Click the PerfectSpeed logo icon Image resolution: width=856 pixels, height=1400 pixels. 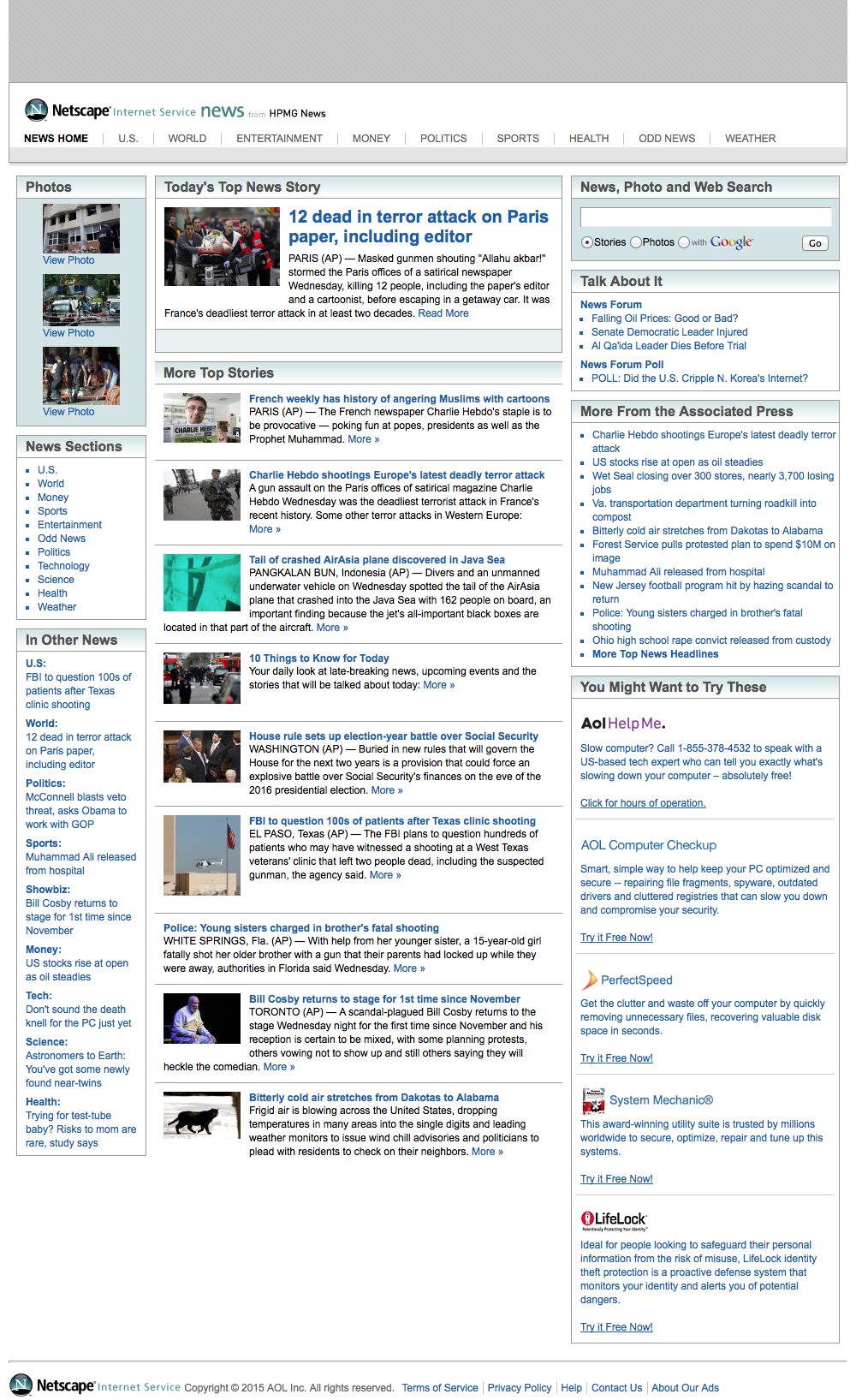[x=589, y=980]
